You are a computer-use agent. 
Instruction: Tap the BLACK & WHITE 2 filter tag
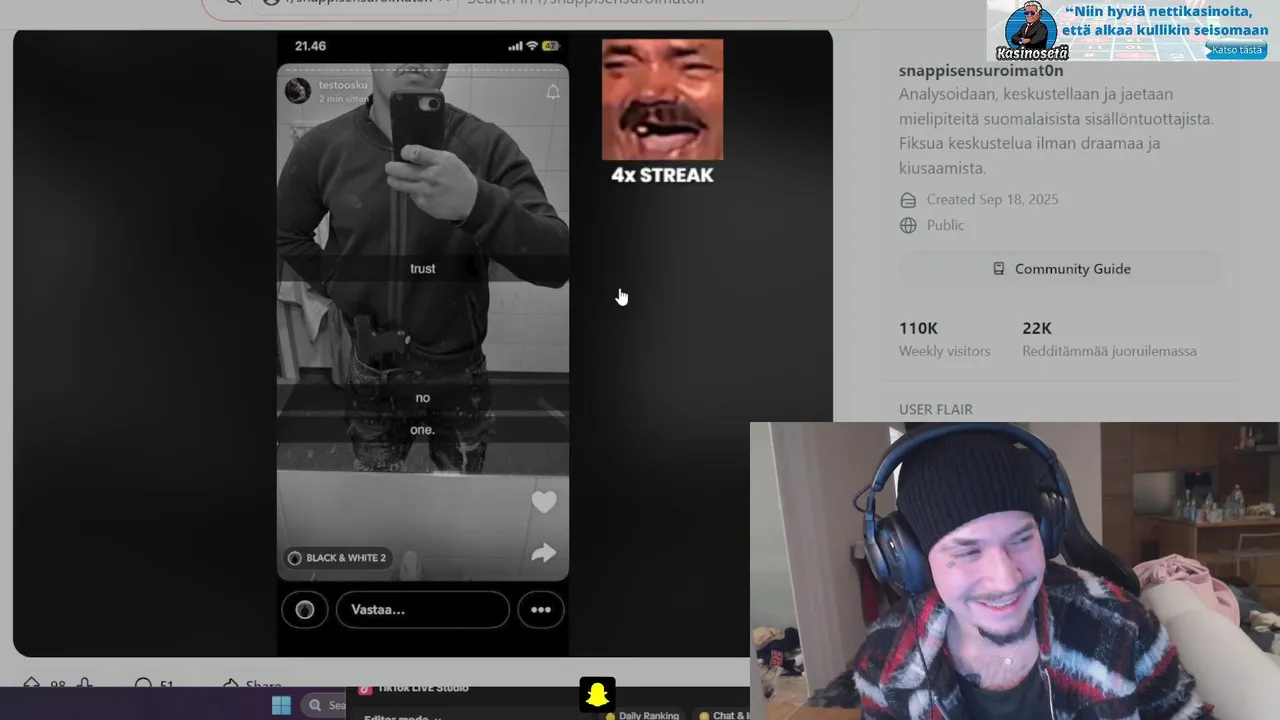[337, 558]
